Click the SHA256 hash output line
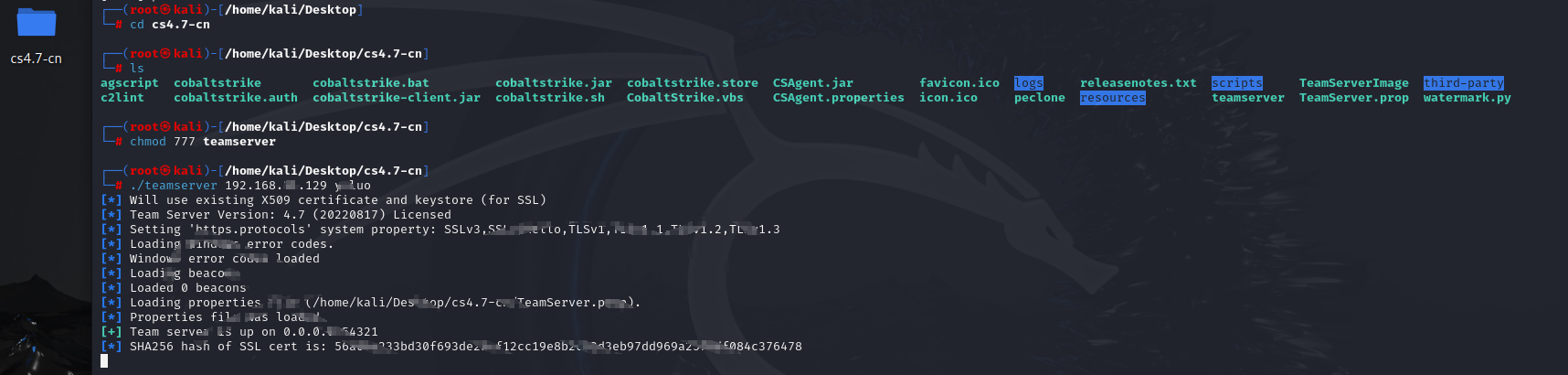1568x375 pixels. coord(451,347)
